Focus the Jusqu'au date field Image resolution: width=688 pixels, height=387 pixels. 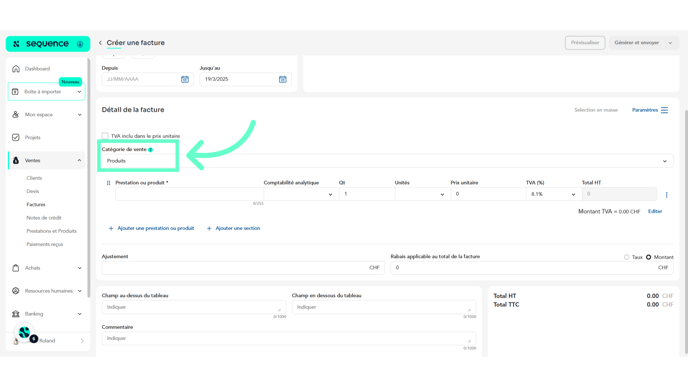click(245, 79)
